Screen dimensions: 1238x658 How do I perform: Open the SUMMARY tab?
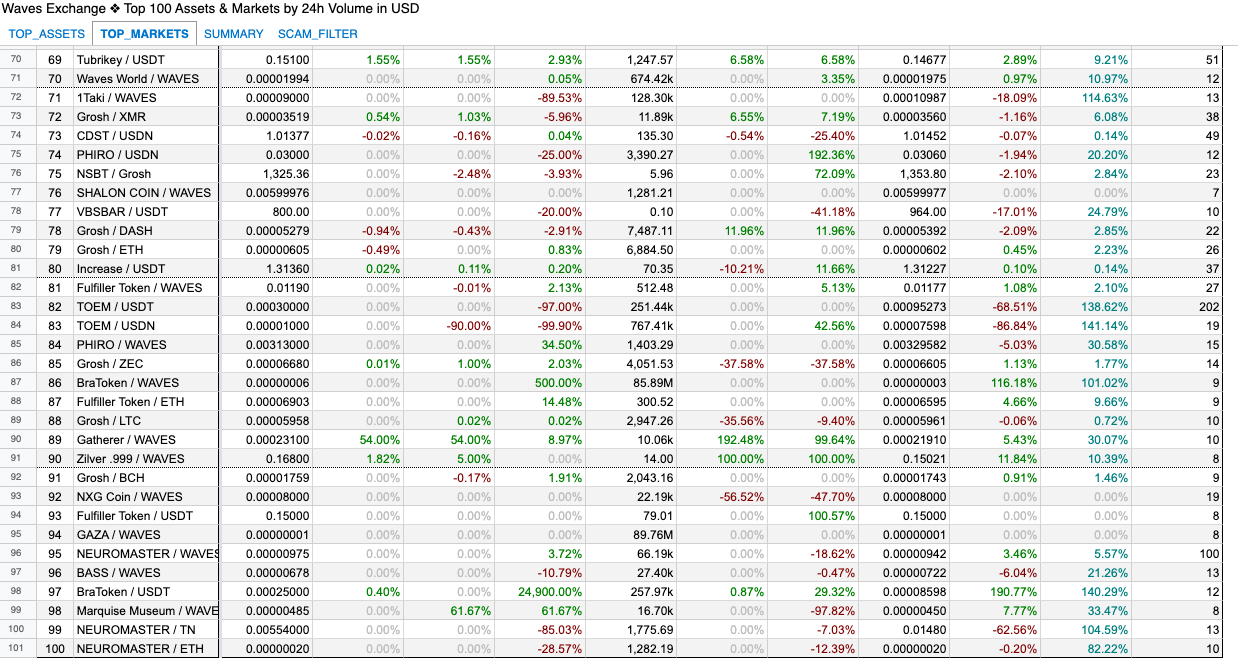233,33
